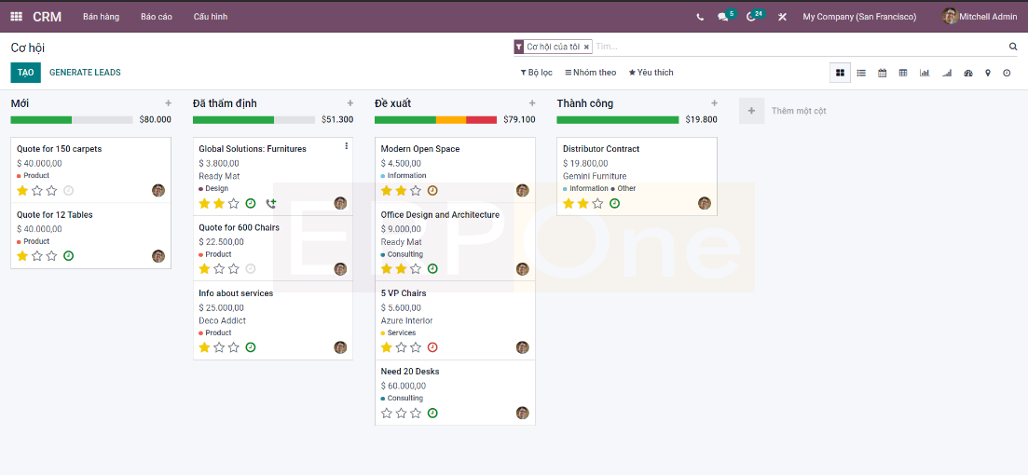Click the salesperson avatar on Info about services
The width and height of the screenshot is (1028, 475).
click(x=340, y=347)
